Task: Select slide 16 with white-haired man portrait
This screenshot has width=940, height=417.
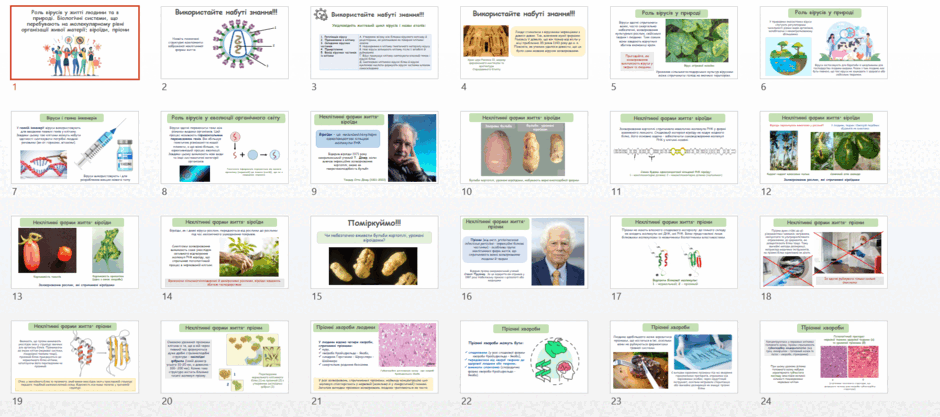Action: 524,252
